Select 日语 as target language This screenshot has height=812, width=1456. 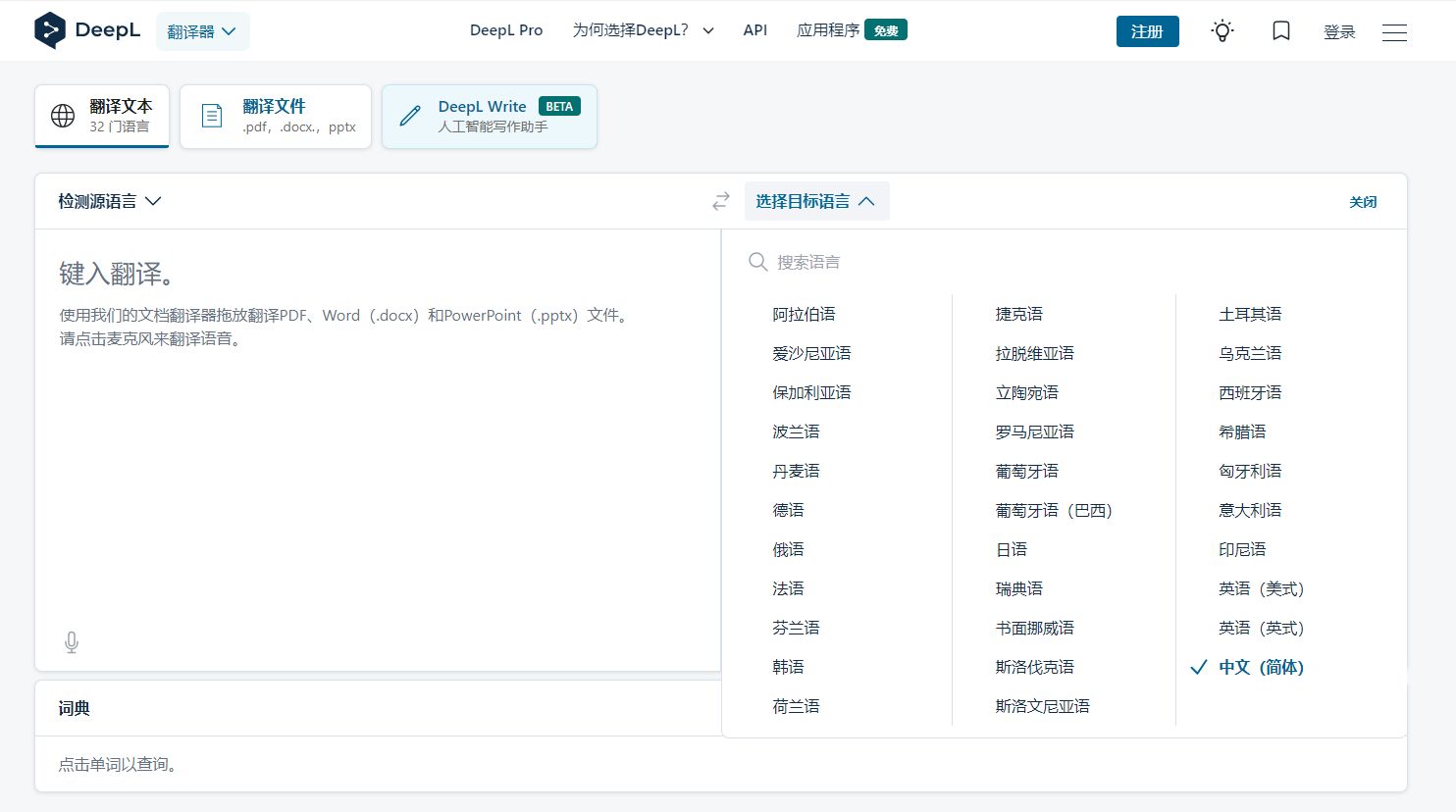click(1012, 549)
